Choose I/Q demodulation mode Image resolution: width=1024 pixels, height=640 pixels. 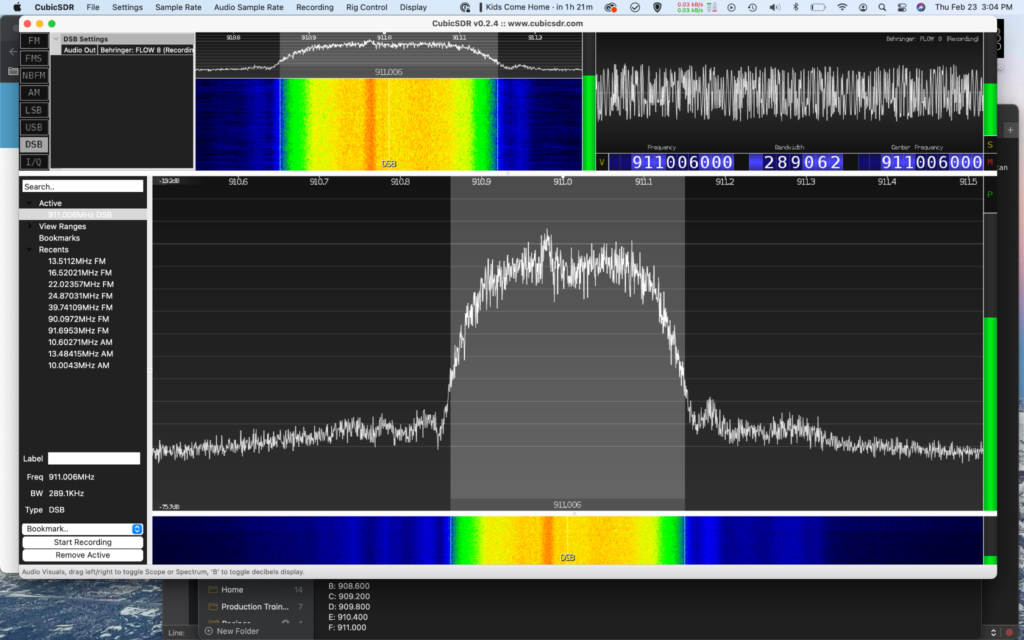(34, 162)
